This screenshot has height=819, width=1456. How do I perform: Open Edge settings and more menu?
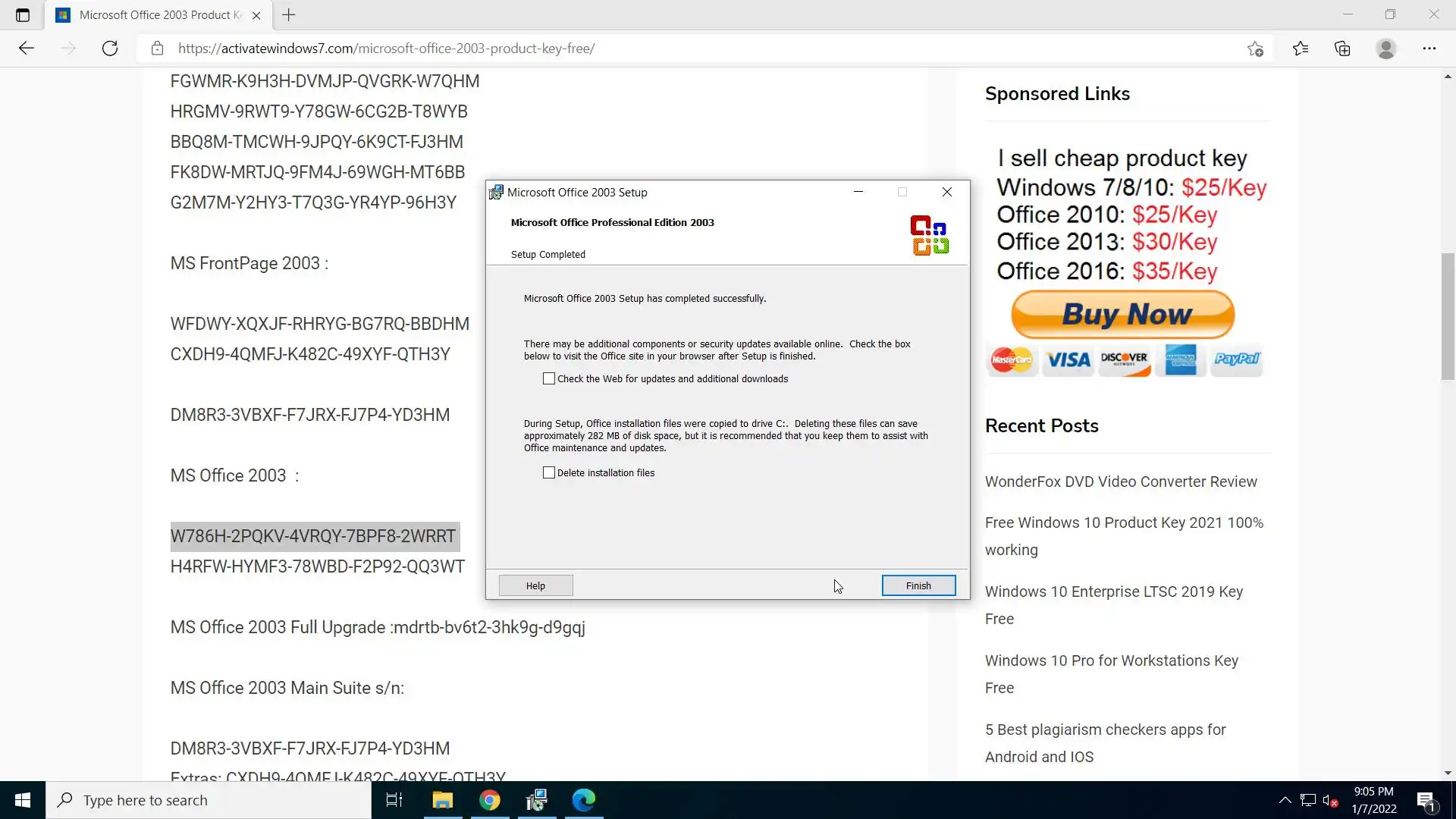tap(1429, 49)
